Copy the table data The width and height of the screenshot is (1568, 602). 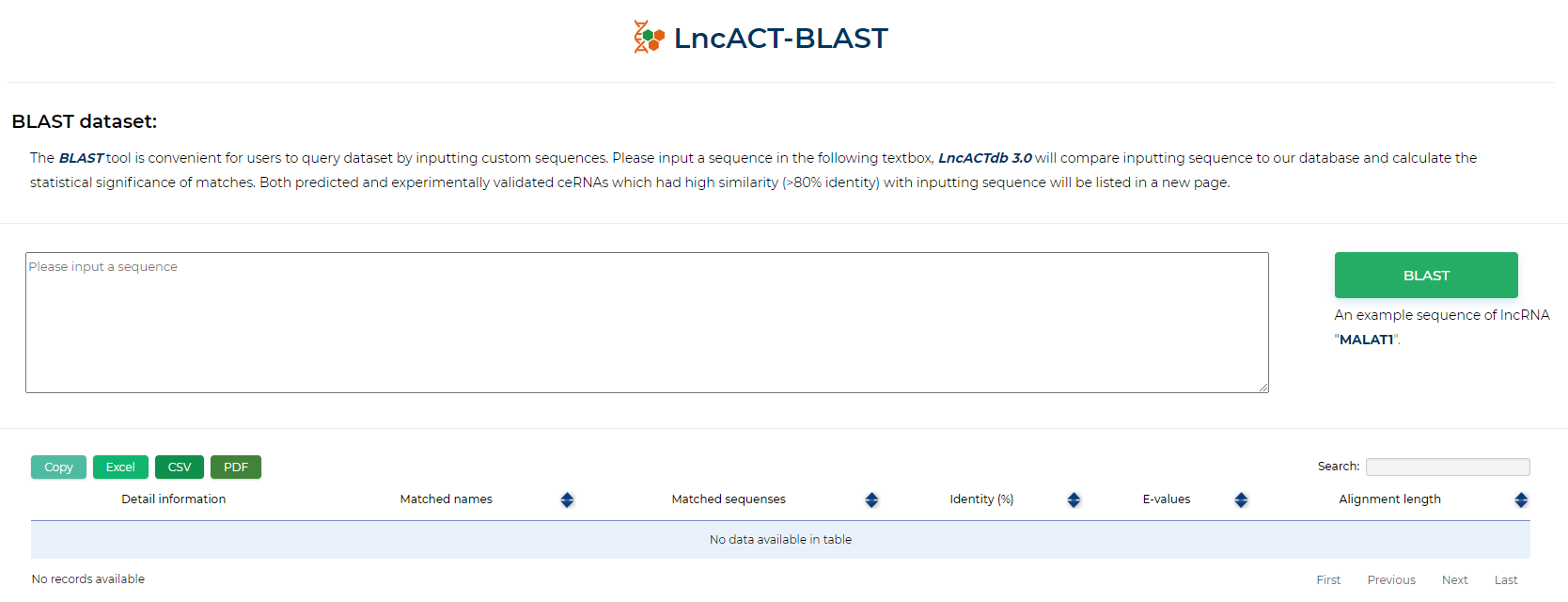(x=58, y=467)
